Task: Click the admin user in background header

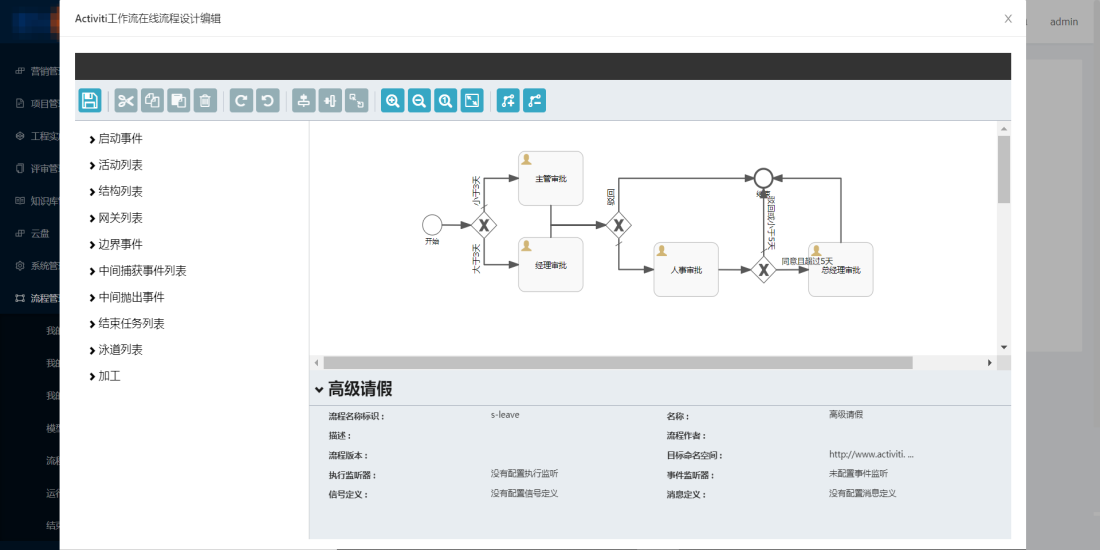Action: (1064, 22)
